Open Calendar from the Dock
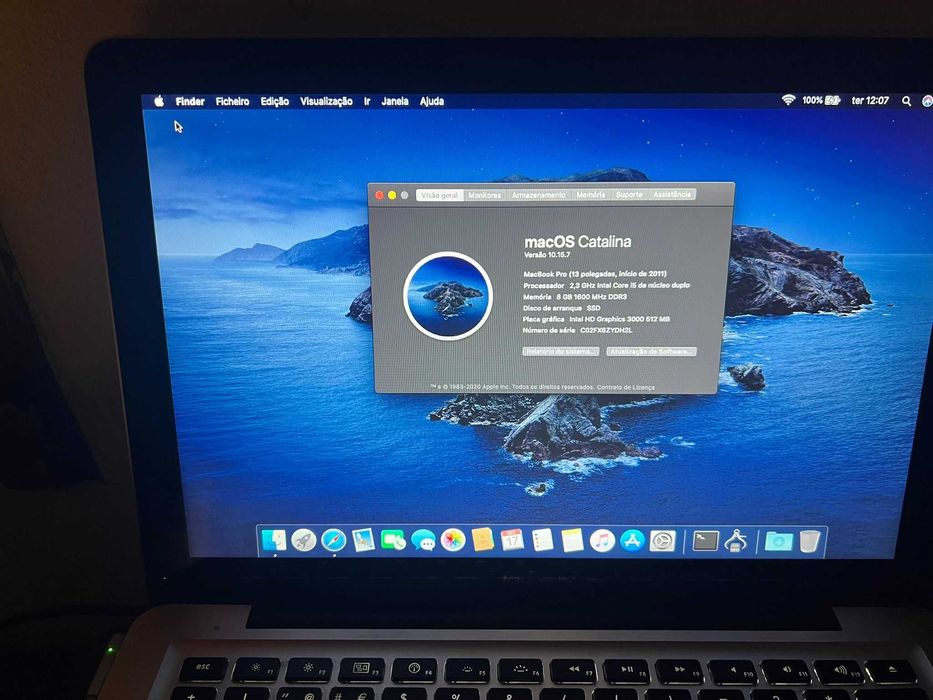Image resolution: width=933 pixels, height=700 pixels. point(512,540)
